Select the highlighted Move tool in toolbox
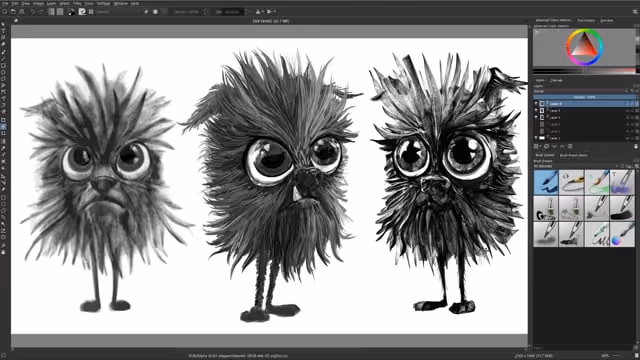640x360 pixels. point(3,127)
